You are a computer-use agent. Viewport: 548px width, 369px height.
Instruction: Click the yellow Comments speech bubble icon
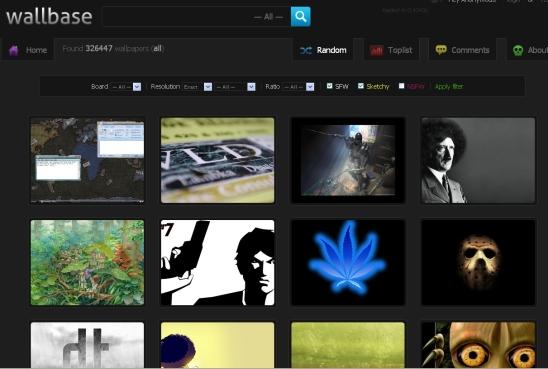click(441, 50)
